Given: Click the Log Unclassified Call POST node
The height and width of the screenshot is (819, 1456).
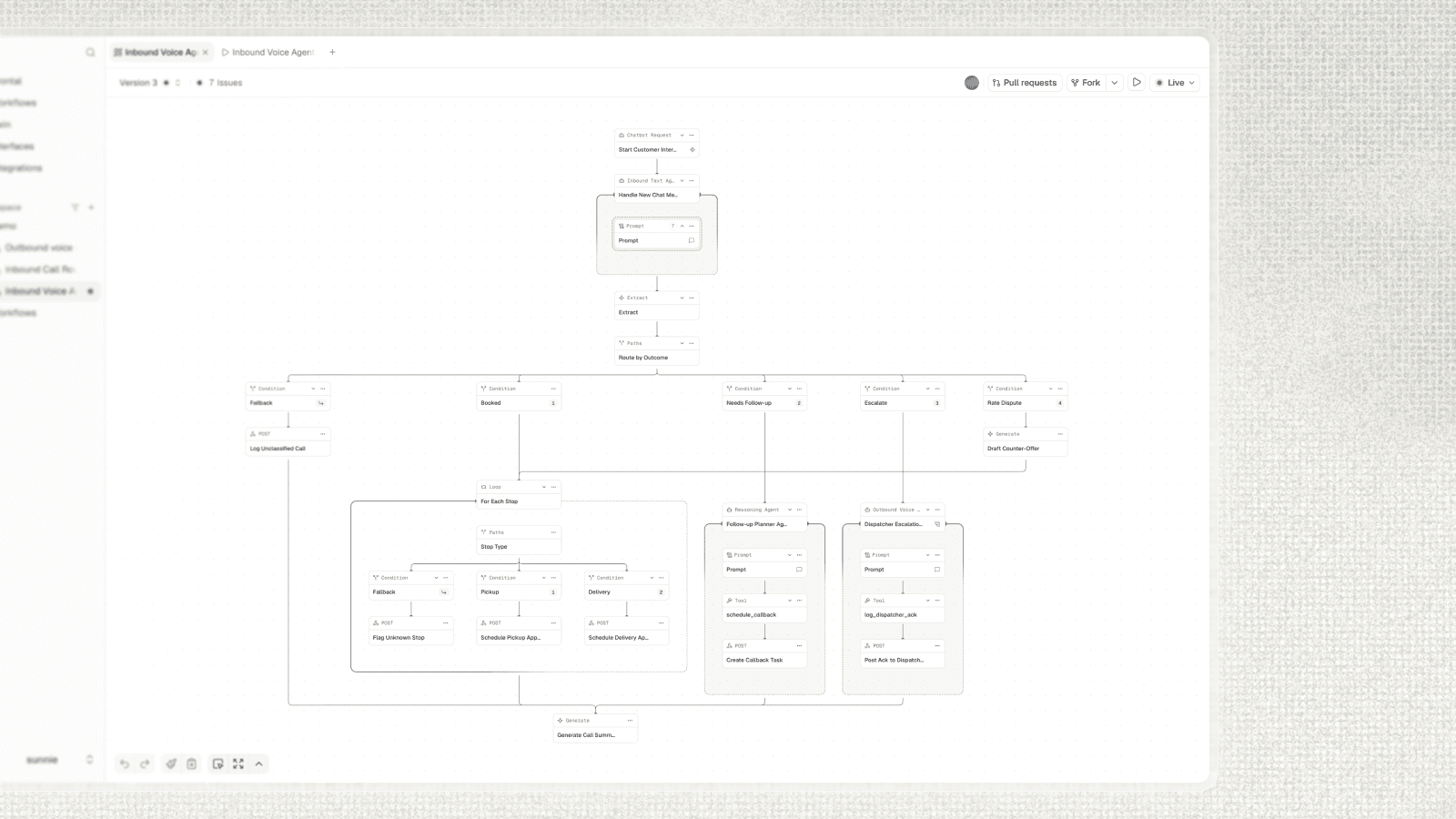Looking at the screenshot, I should click(x=288, y=441).
